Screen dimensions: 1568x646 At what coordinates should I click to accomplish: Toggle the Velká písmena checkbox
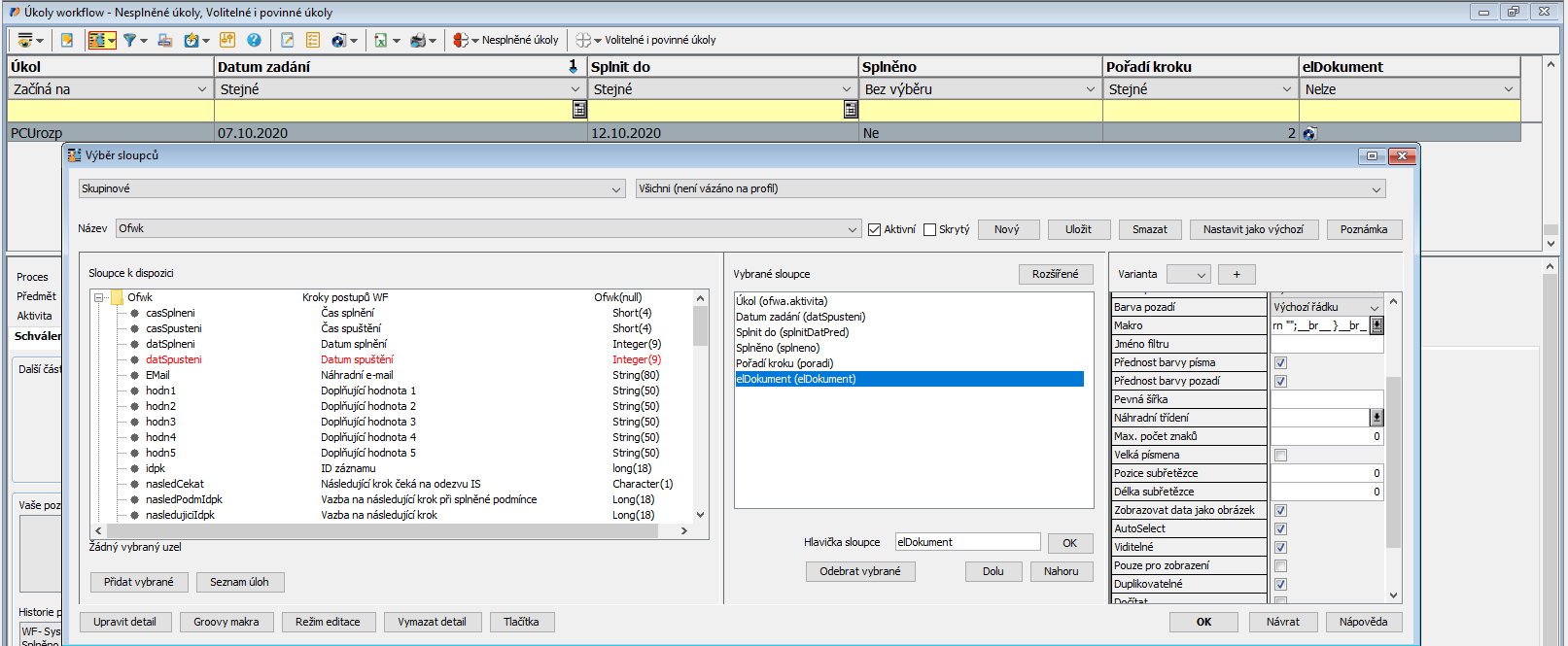(1280, 455)
